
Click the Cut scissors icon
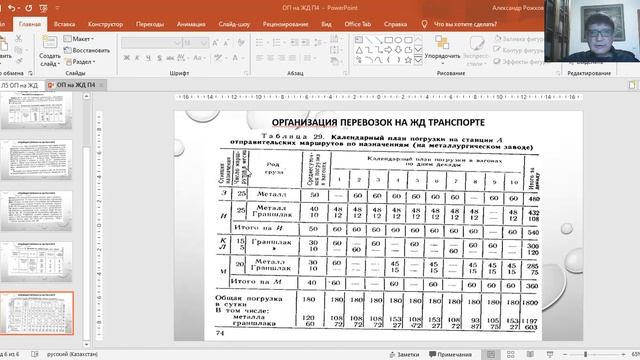18,38
